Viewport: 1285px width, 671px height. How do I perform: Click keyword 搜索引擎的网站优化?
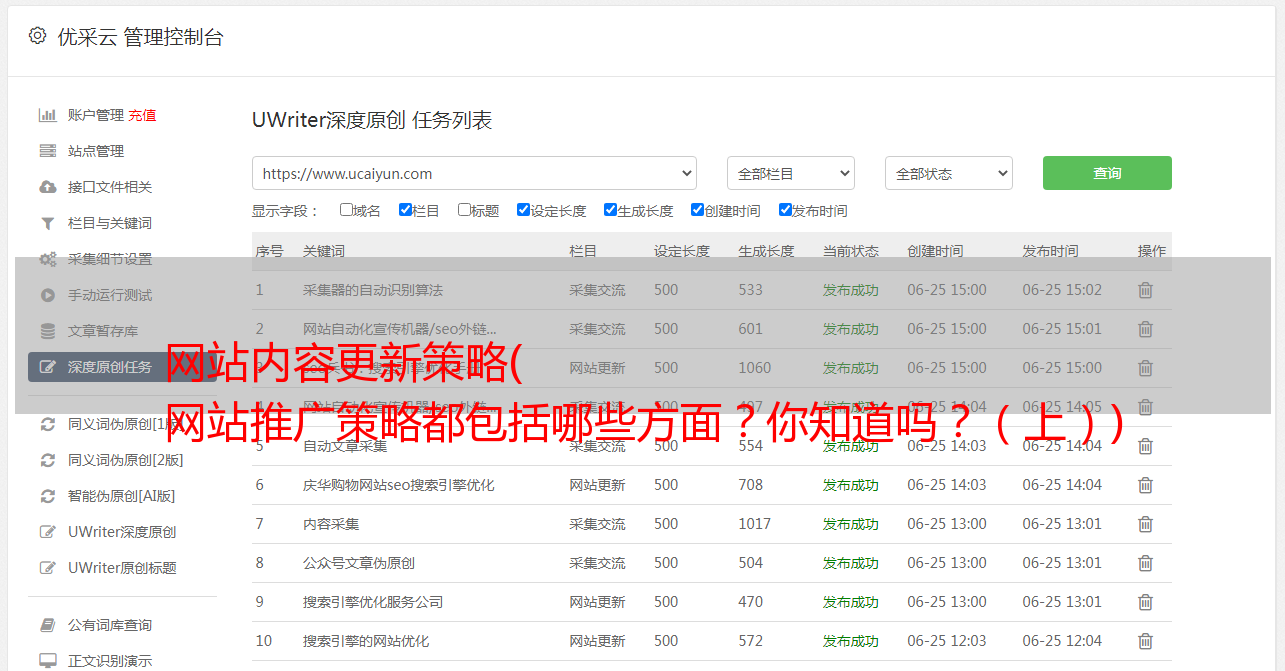tap(366, 641)
